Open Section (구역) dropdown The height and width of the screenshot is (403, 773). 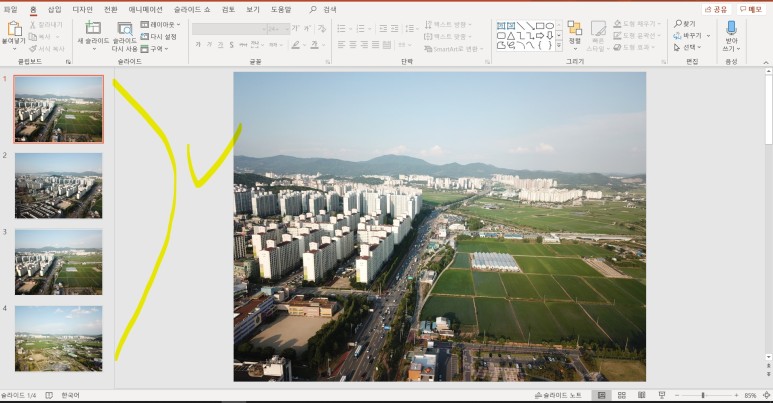tap(154, 49)
